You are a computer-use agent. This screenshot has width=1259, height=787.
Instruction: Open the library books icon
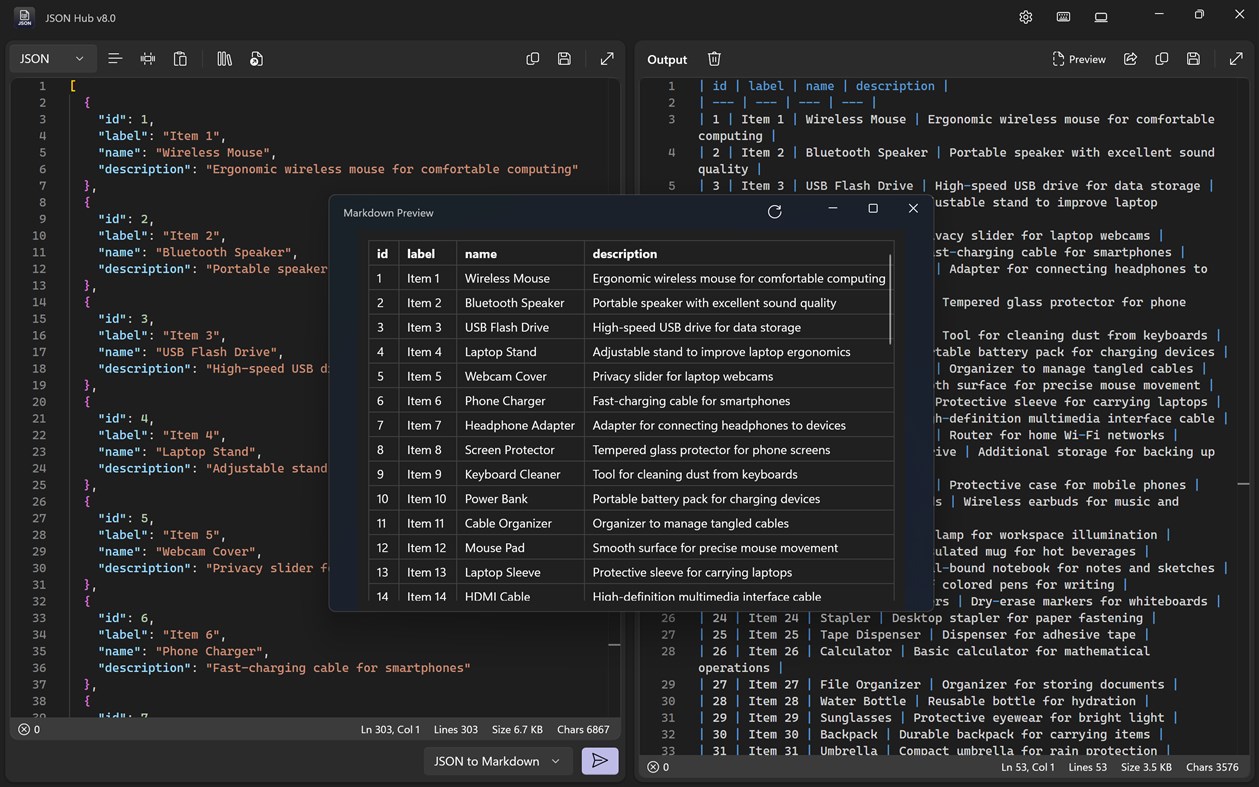click(x=224, y=59)
